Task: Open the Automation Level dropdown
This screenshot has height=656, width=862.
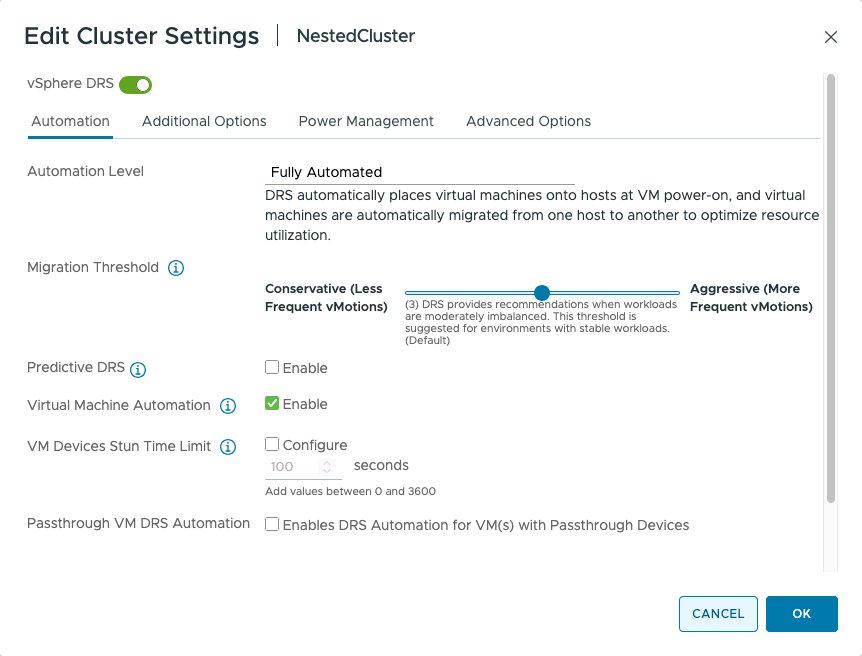Action: pos(420,172)
